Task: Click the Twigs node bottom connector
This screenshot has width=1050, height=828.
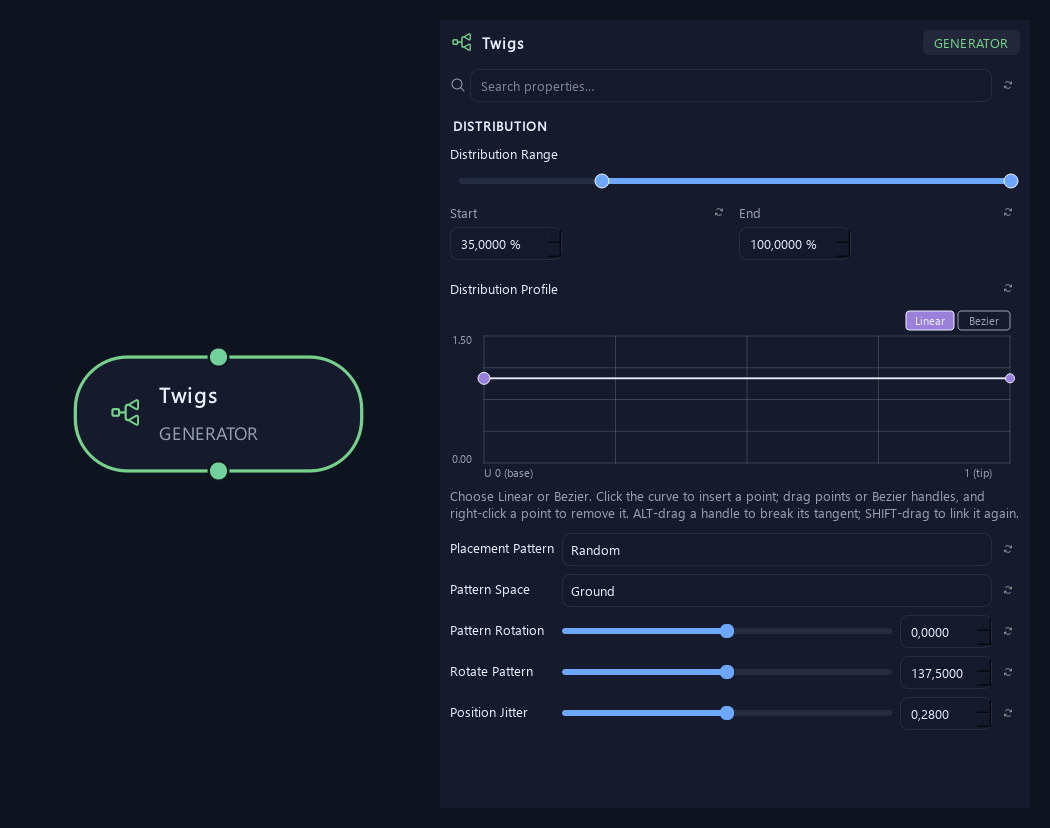Action: click(x=218, y=471)
